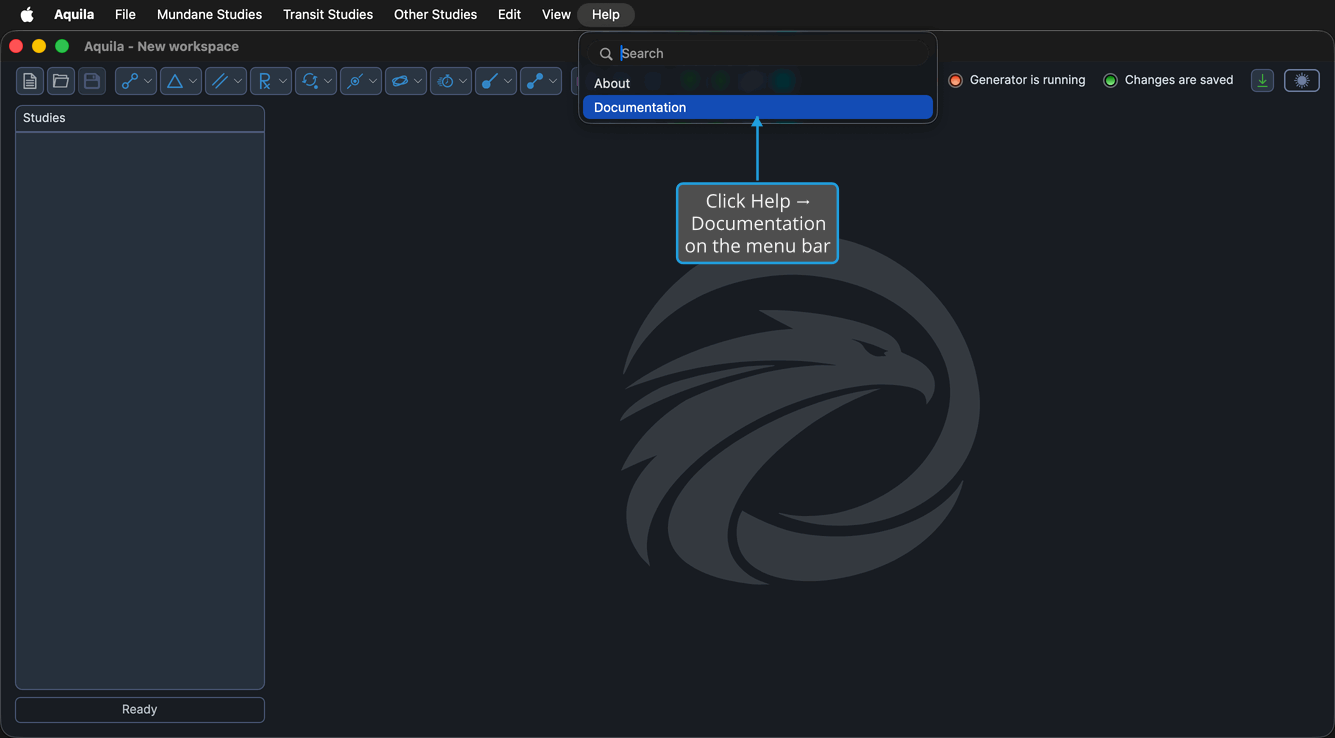
Task: Click the save floppy disk toolbar icon
Action: (x=92, y=81)
